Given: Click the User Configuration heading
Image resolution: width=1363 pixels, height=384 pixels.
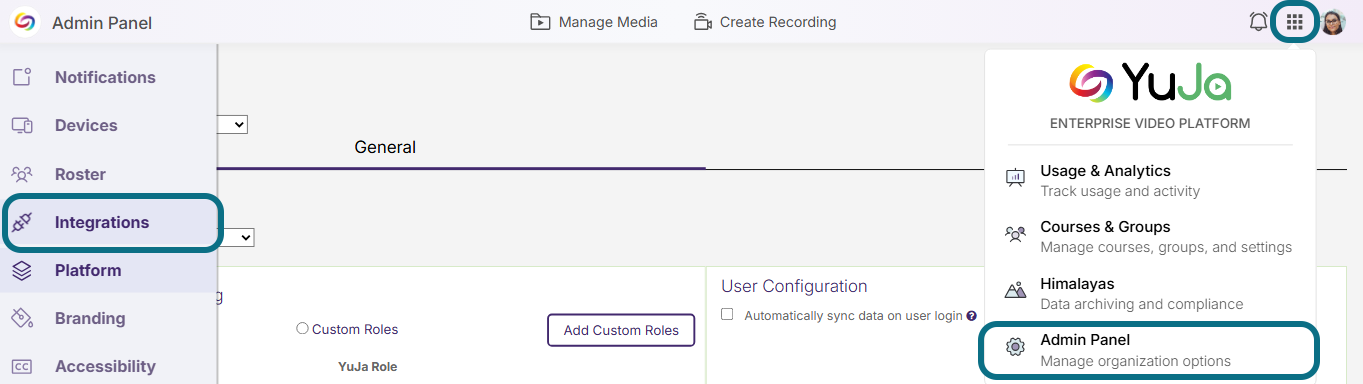Looking at the screenshot, I should point(794,286).
